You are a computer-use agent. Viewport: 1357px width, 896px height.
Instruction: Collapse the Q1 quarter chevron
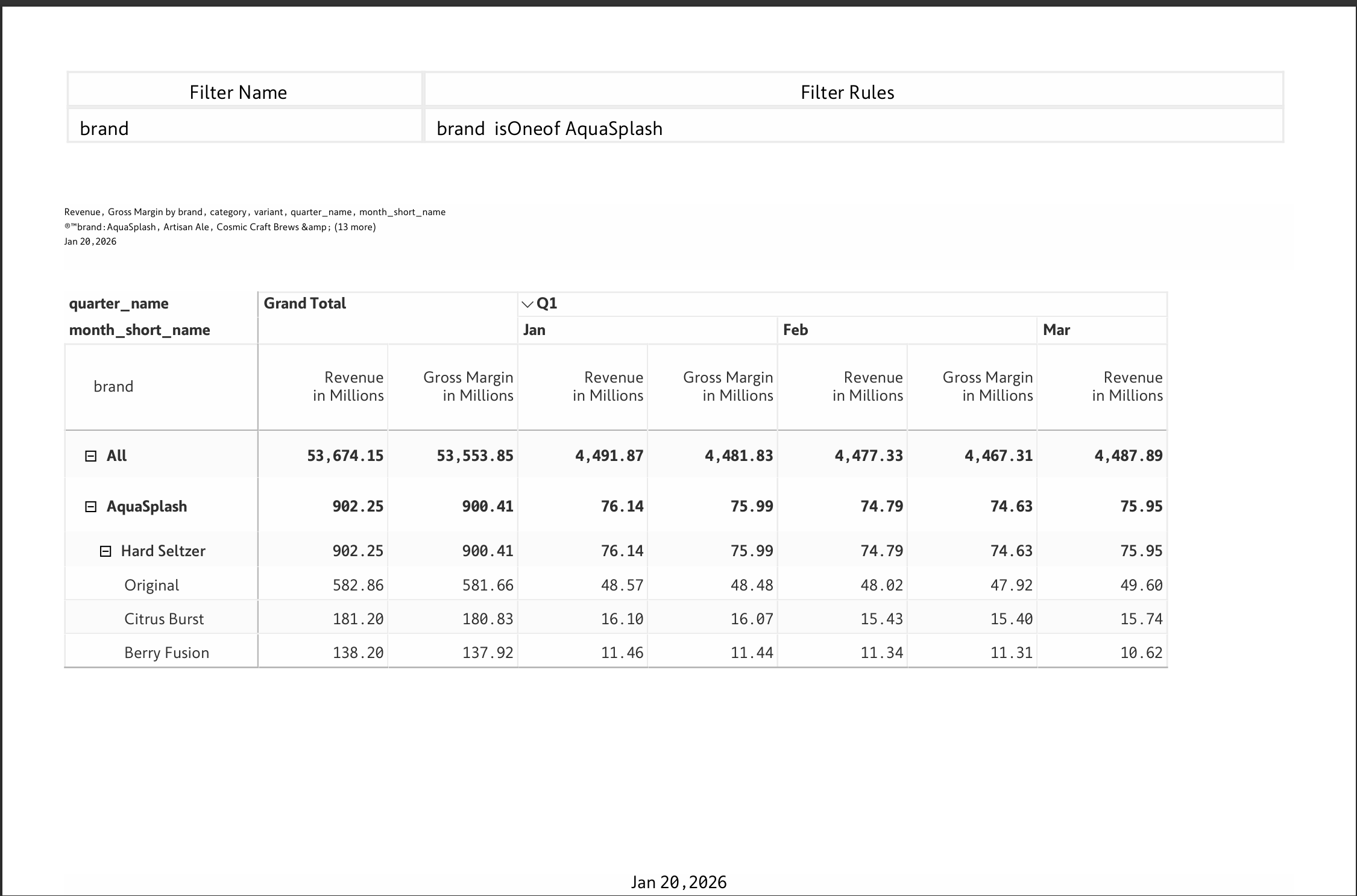coord(527,304)
